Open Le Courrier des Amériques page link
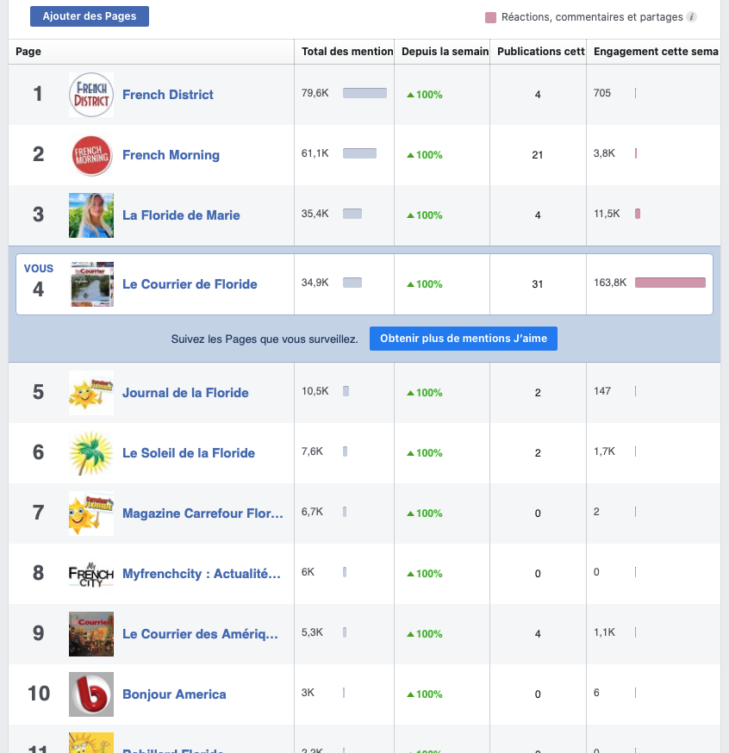The image size is (729, 753). 201,634
